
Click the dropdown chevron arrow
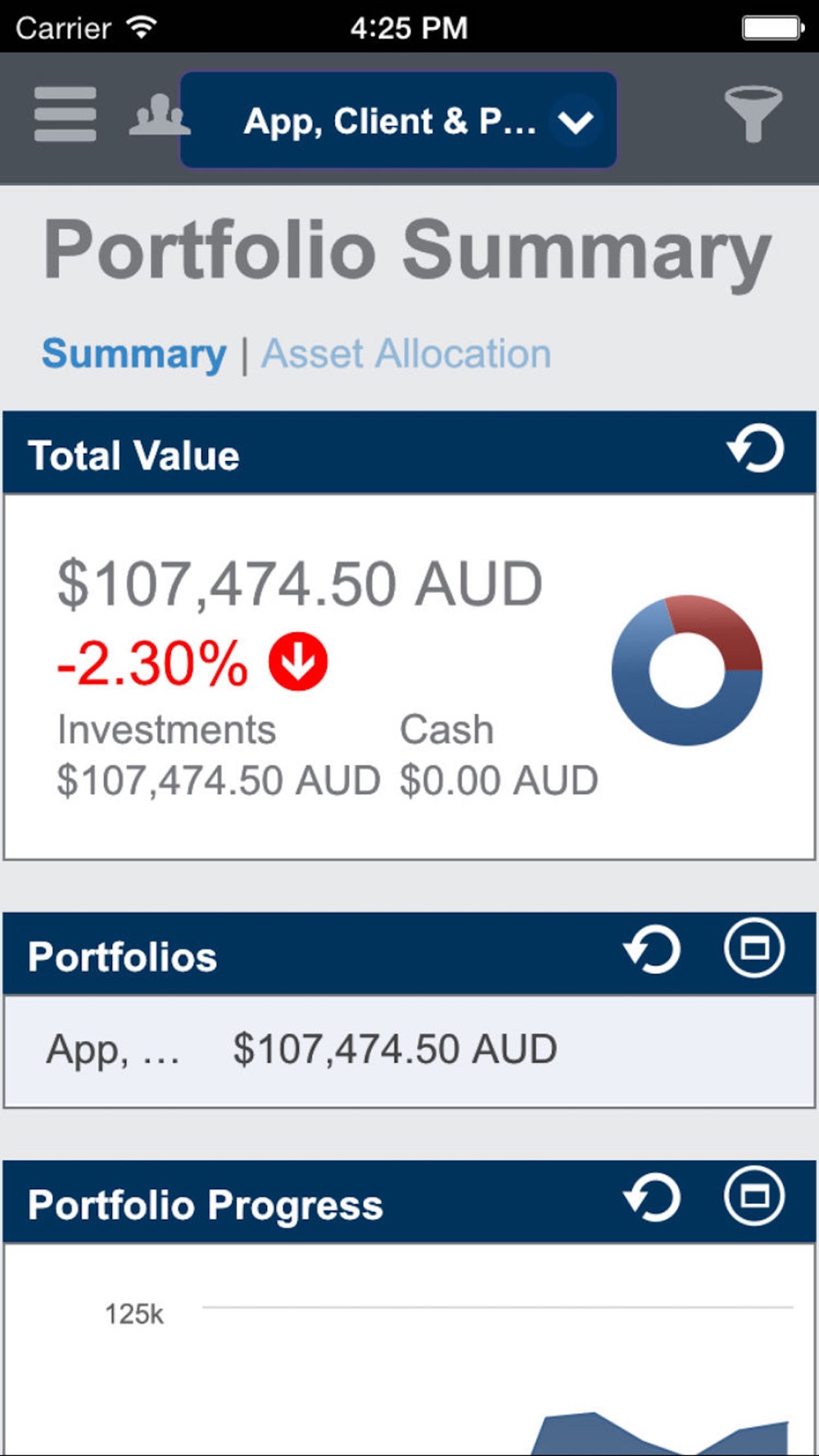[x=576, y=122]
